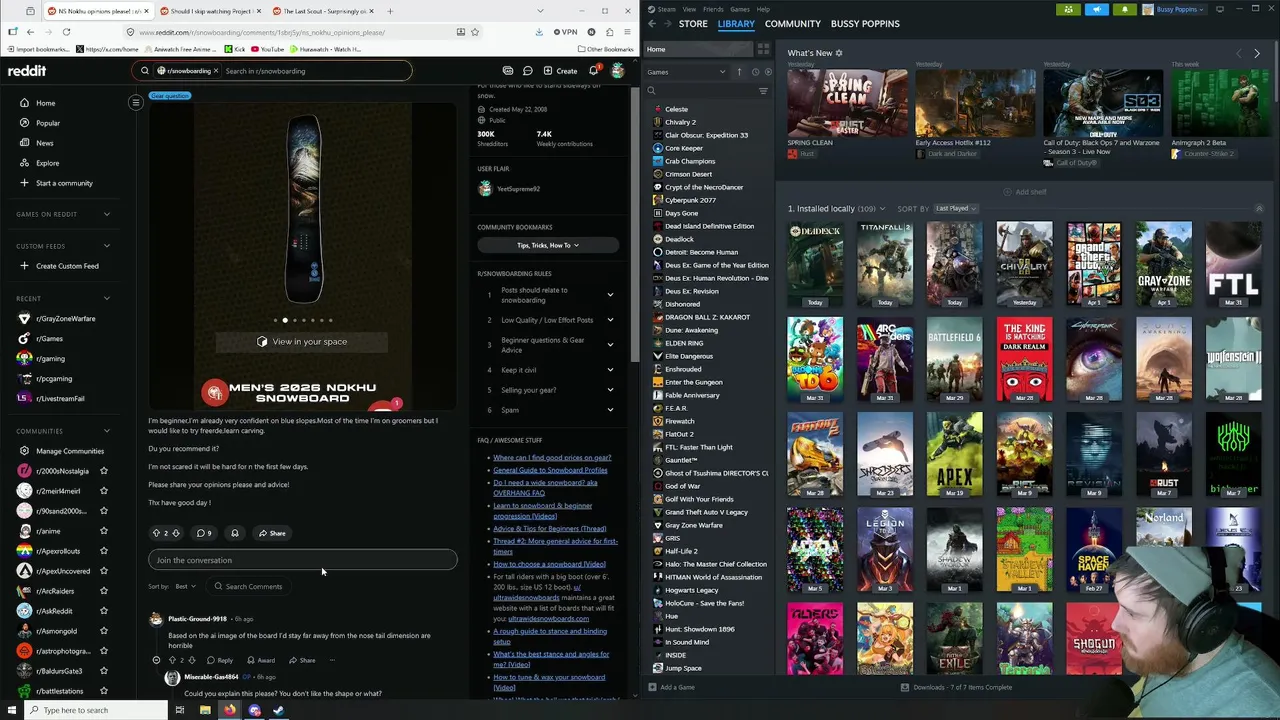The width and height of the screenshot is (1280, 720).
Task: Click into 'Join the conversation' comment box
Action: pyautogui.click(x=303, y=560)
